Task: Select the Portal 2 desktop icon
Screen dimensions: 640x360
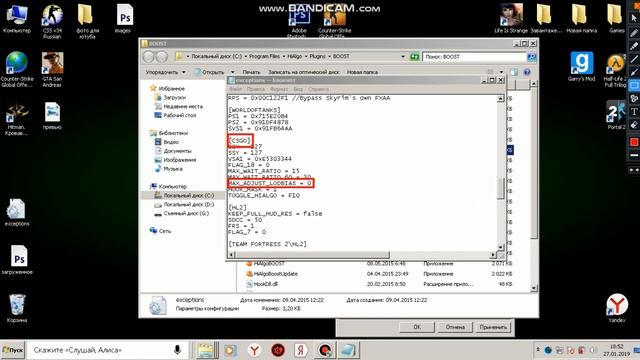Action: [616, 116]
